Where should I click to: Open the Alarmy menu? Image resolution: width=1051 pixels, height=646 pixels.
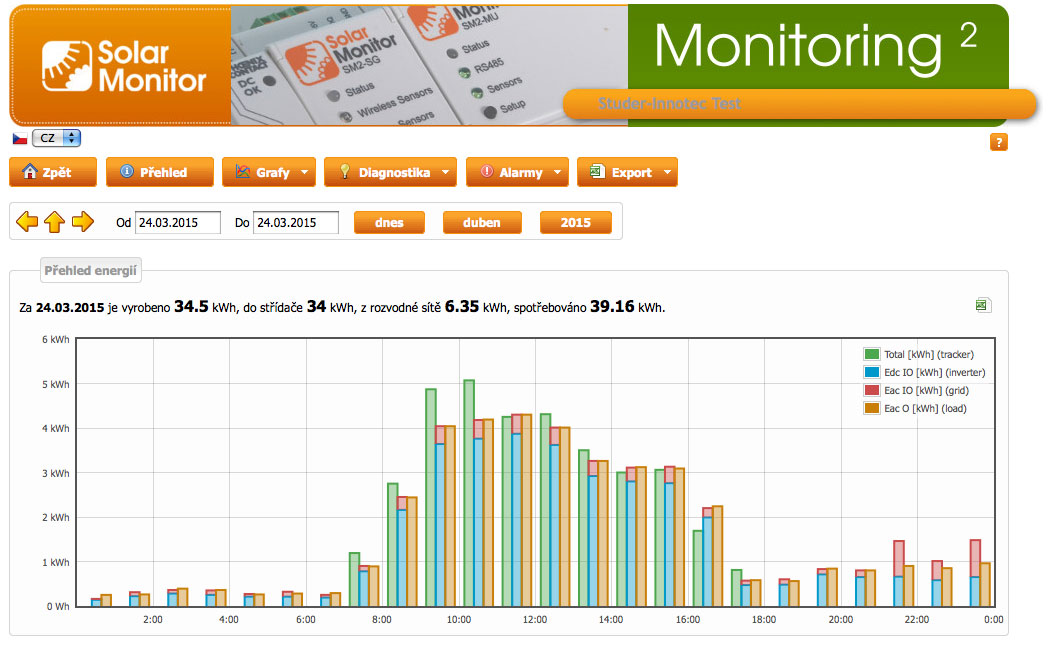517,172
